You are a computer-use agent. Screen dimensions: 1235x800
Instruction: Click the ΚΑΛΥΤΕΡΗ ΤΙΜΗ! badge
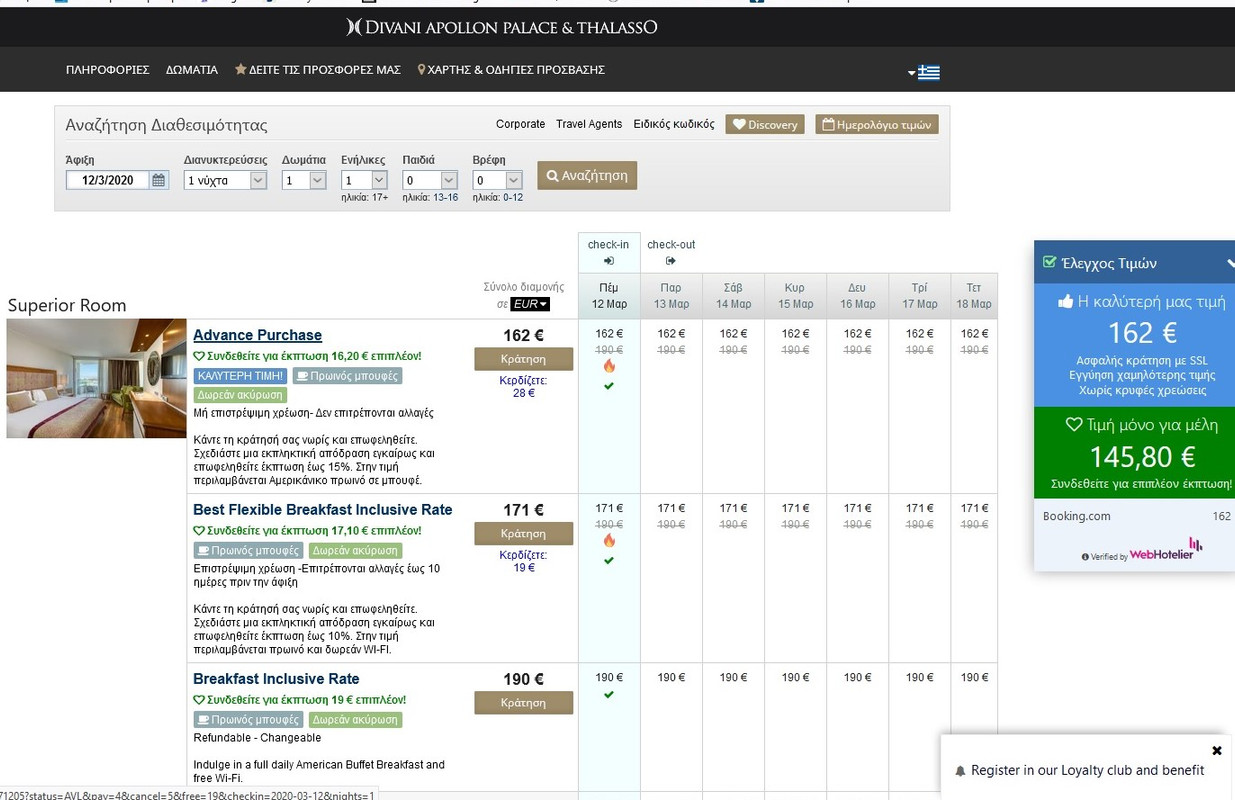[x=240, y=376]
